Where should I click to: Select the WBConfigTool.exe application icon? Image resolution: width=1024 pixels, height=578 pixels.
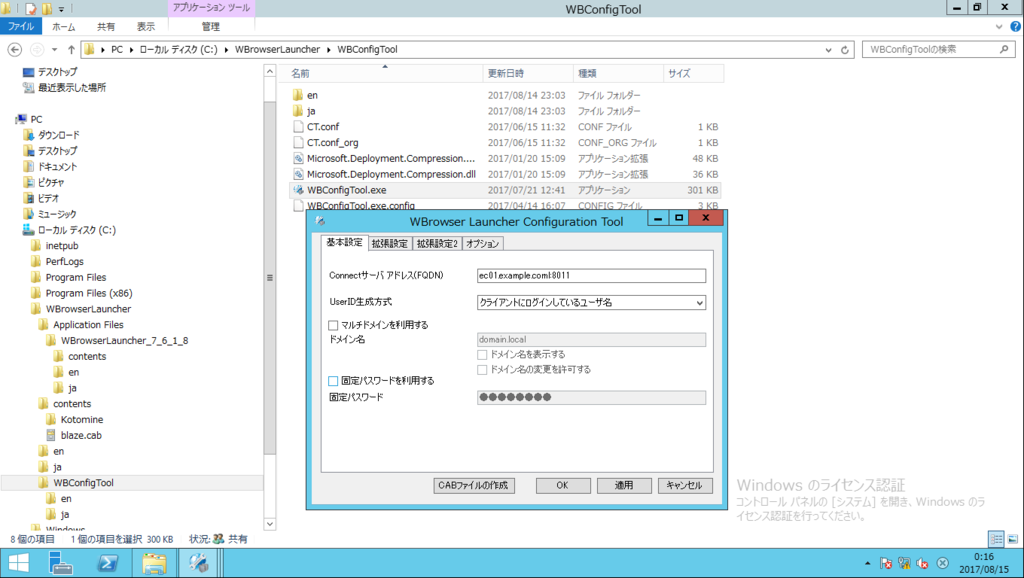pyautogui.click(x=297, y=189)
